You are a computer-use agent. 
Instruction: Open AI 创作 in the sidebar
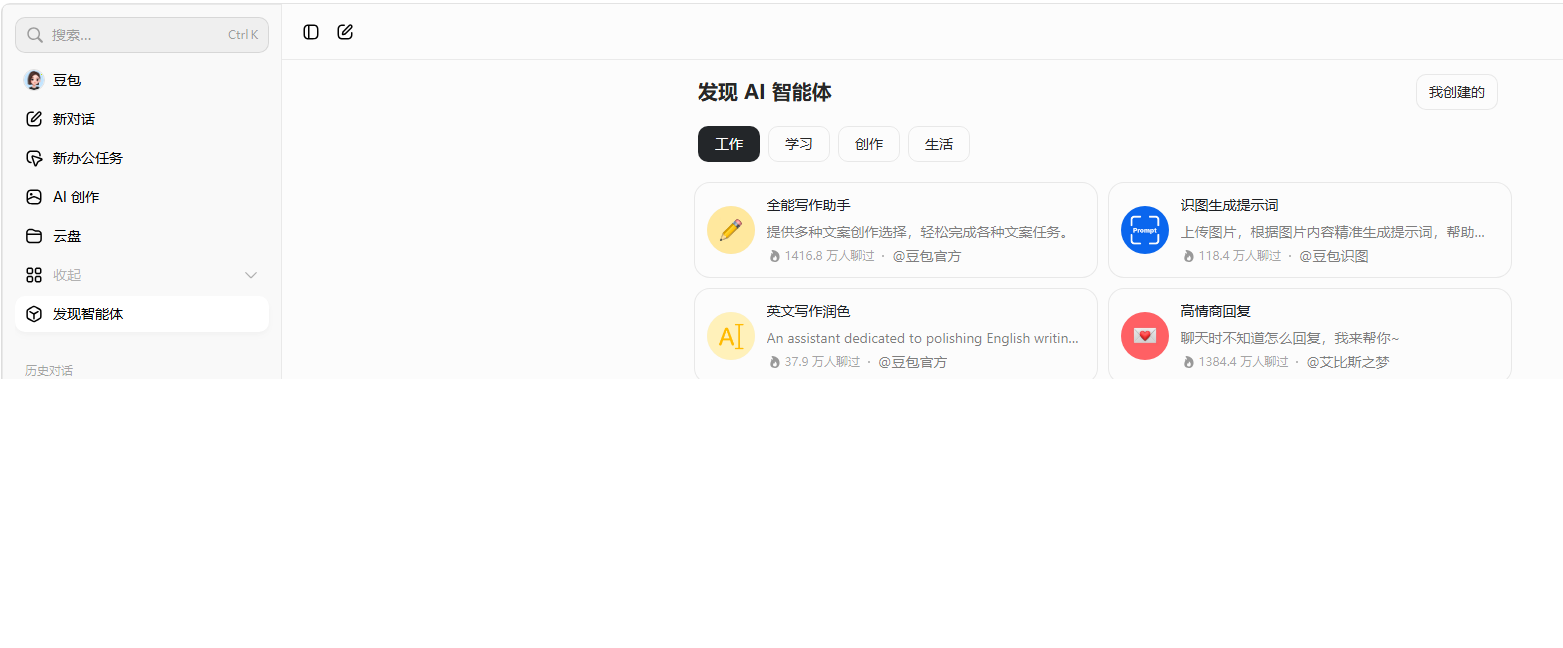click(x=142, y=197)
